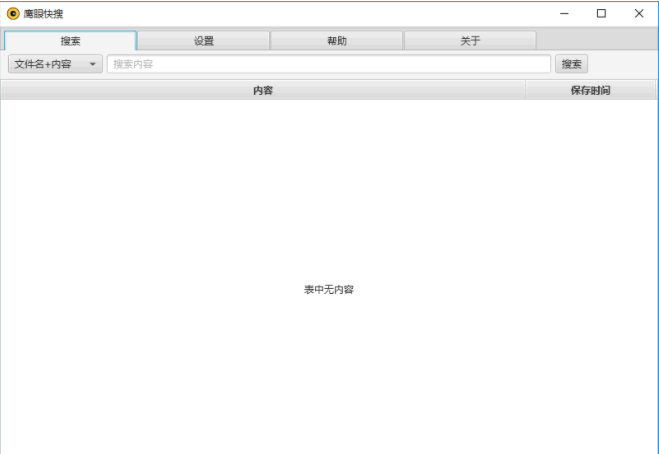Open the 帮助 tab

337,41
